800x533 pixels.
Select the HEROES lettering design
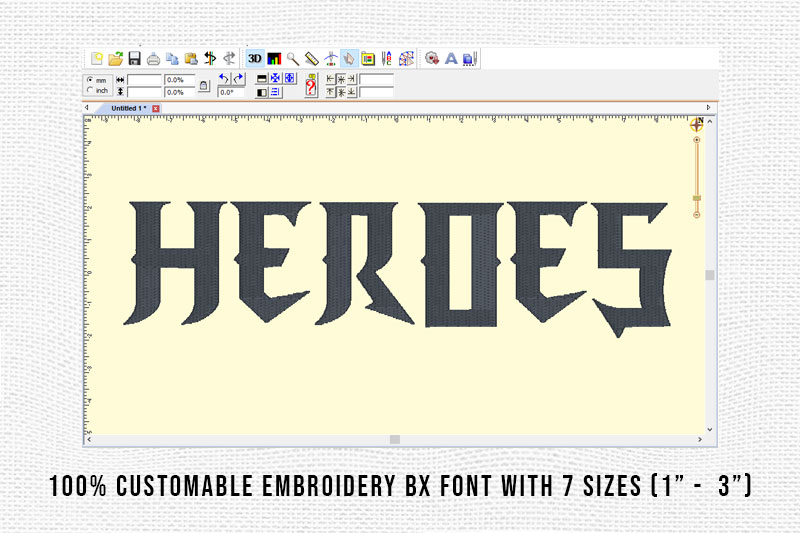click(397, 268)
